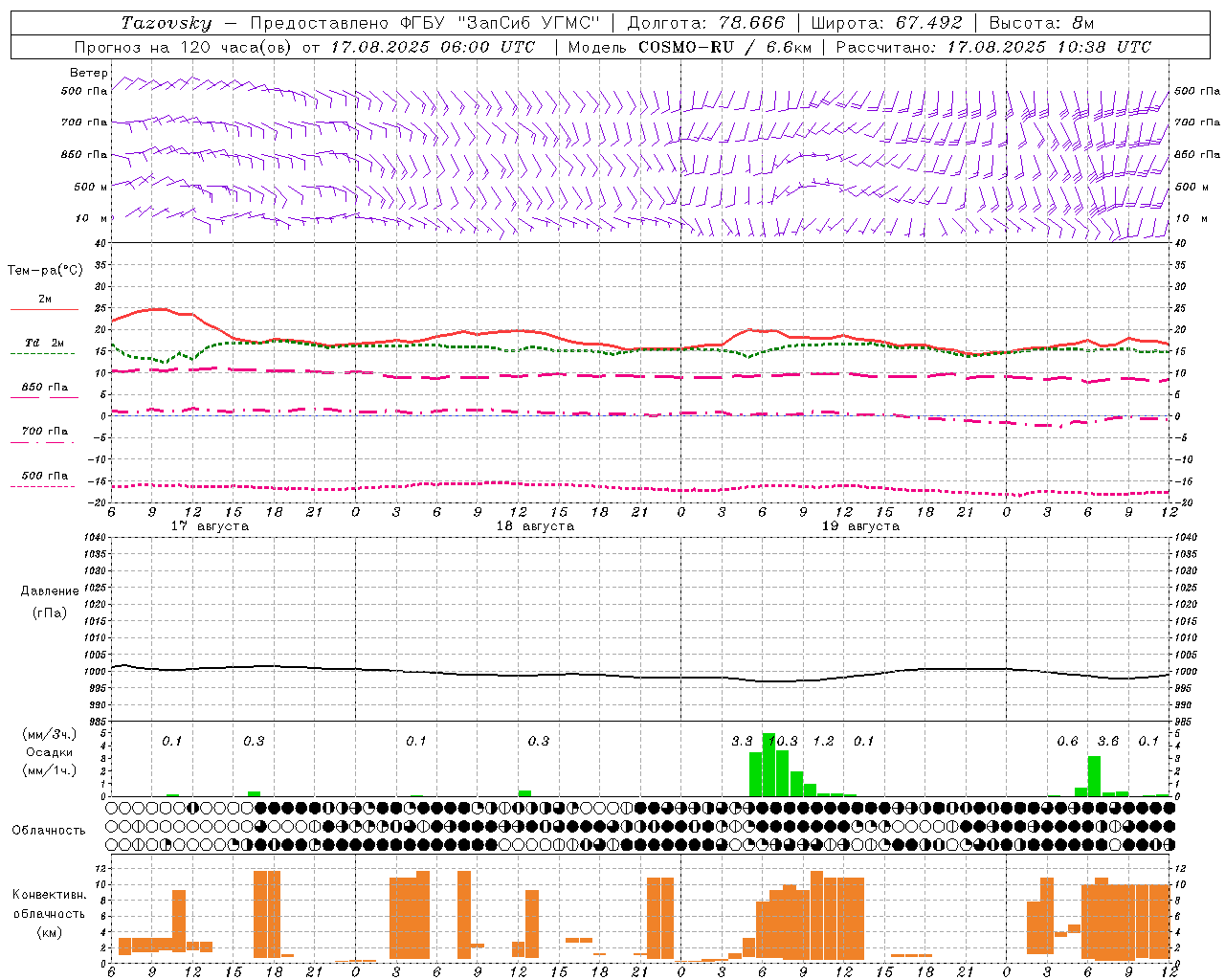Viewport: 1225px width, 980px height.
Task: Select the Осадки precipitation label
Action: click(50, 752)
